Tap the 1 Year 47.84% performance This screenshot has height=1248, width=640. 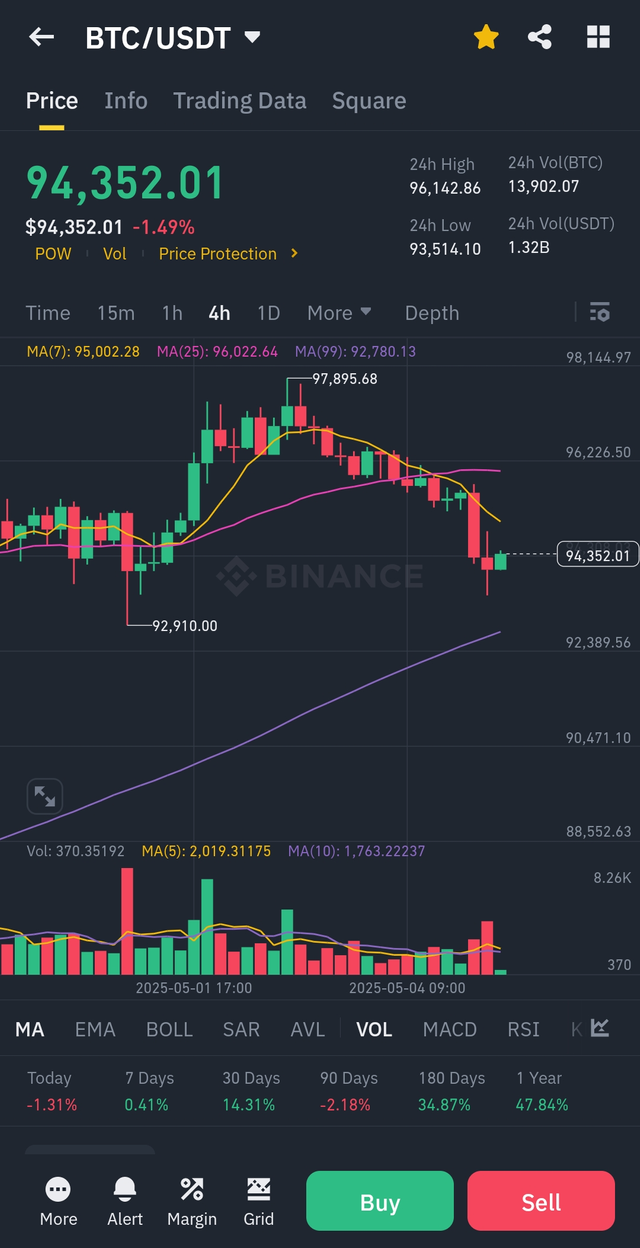click(x=542, y=1091)
